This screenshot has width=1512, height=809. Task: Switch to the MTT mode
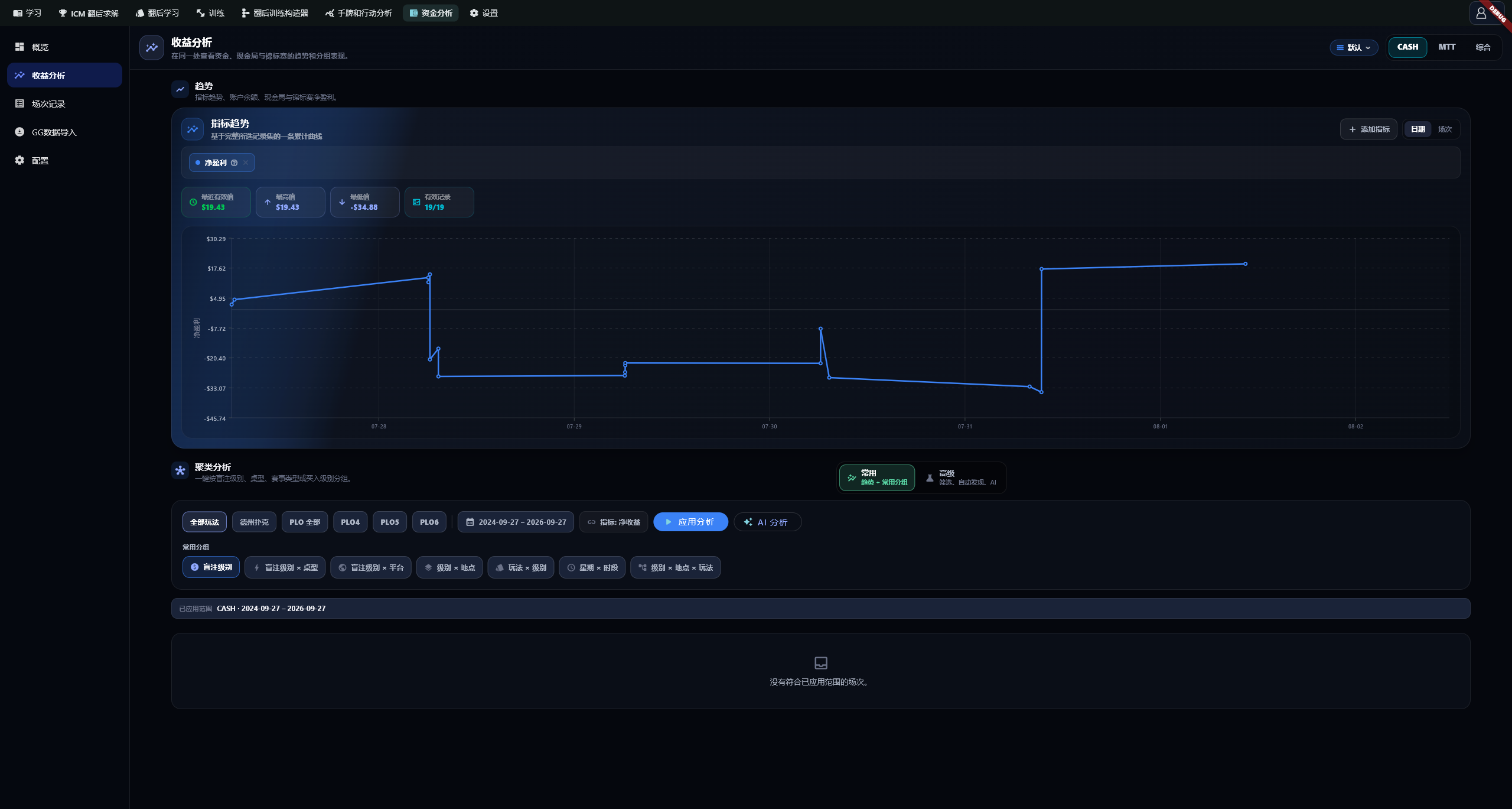coord(1446,47)
